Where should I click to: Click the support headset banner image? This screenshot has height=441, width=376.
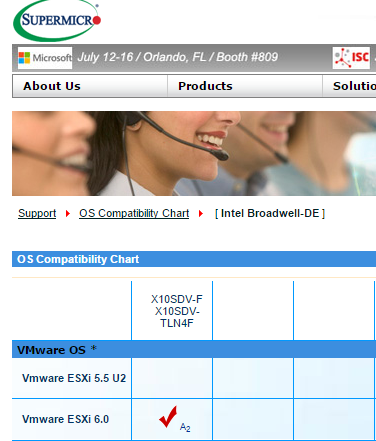194,153
